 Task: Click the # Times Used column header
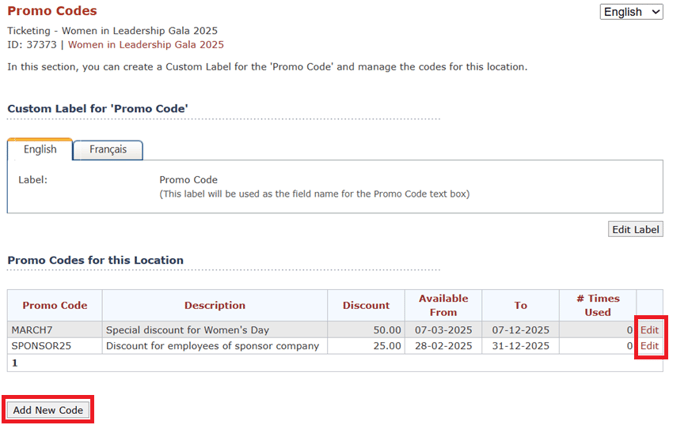pyautogui.click(x=598, y=305)
